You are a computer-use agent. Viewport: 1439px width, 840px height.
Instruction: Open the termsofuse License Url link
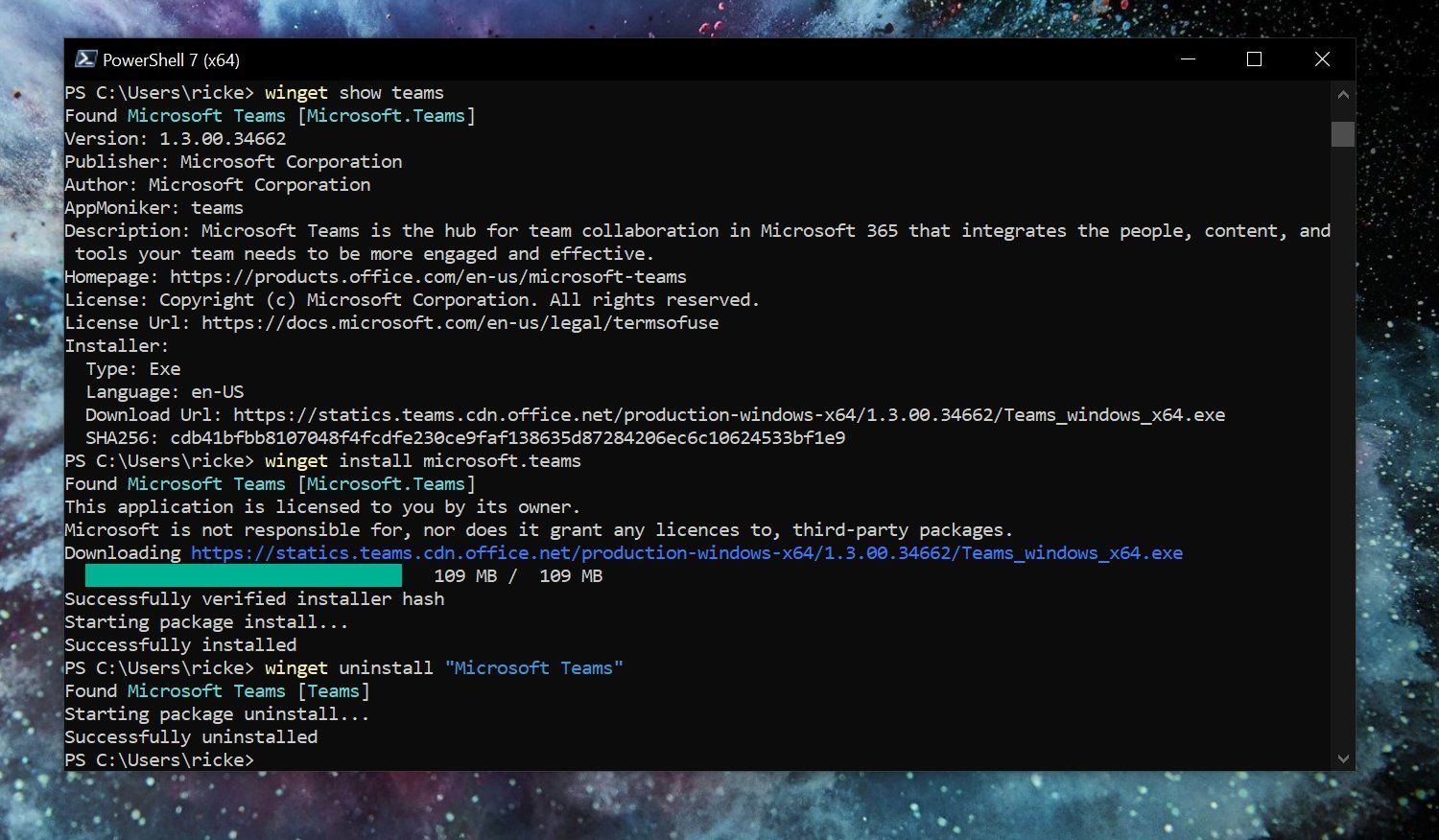tap(459, 323)
